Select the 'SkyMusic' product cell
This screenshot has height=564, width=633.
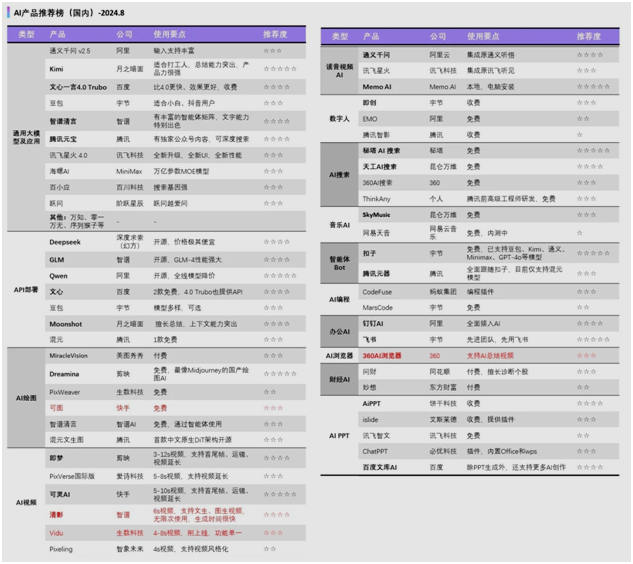pyautogui.click(x=376, y=215)
